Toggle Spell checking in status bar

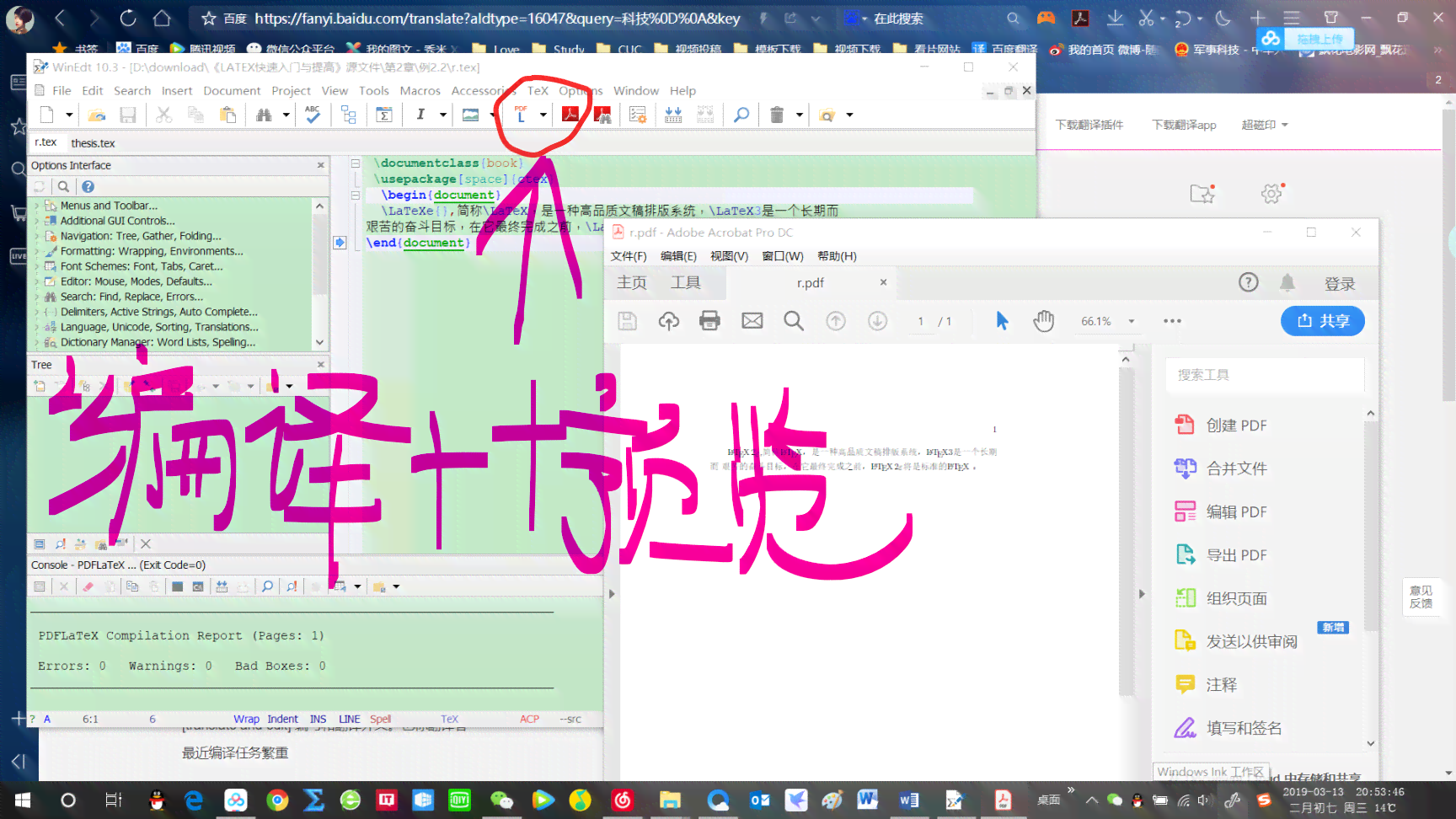(x=380, y=719)
